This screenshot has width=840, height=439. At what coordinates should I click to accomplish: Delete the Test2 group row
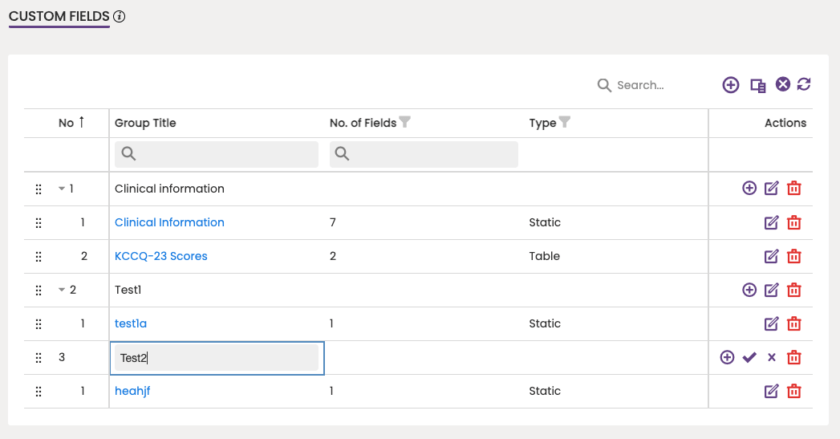[x=793, y=358]
